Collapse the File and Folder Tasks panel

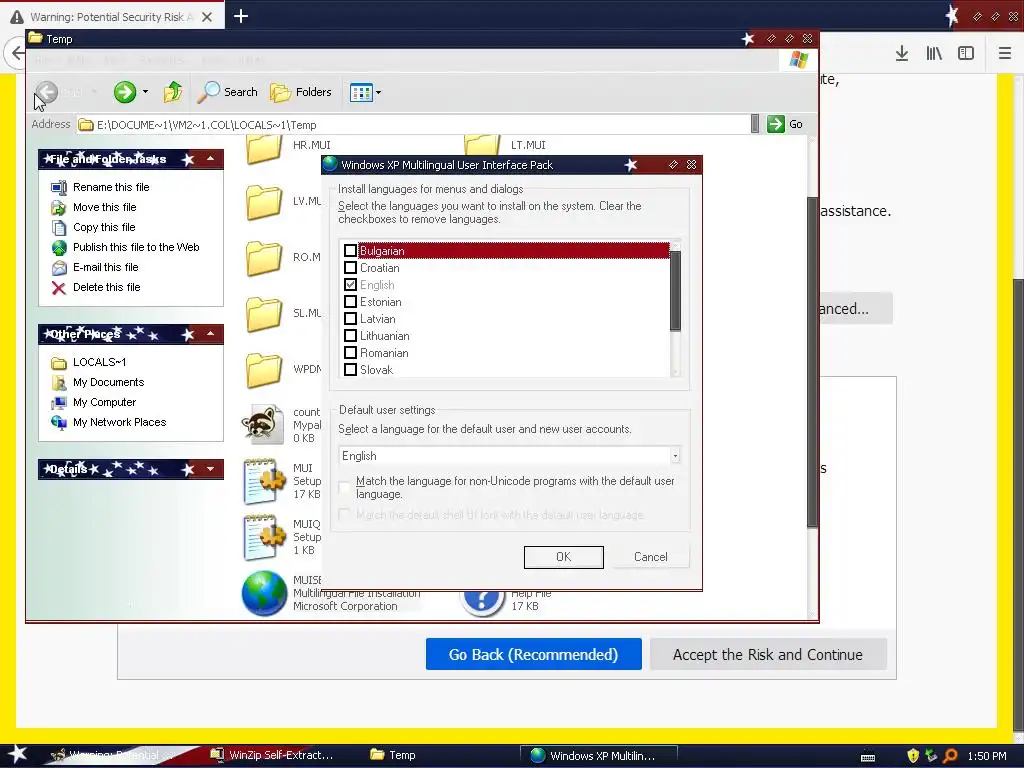[x=210, y=159]
